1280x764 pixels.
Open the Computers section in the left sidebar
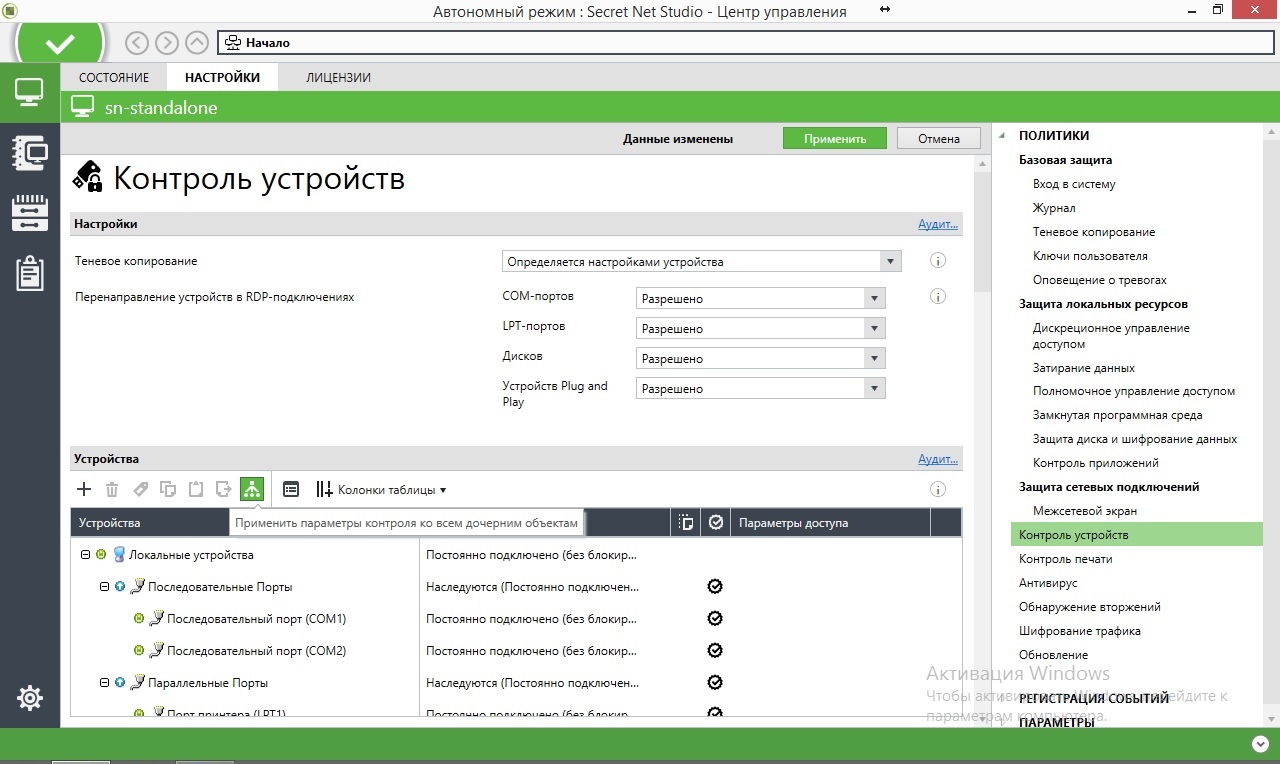tap(29, 93)
